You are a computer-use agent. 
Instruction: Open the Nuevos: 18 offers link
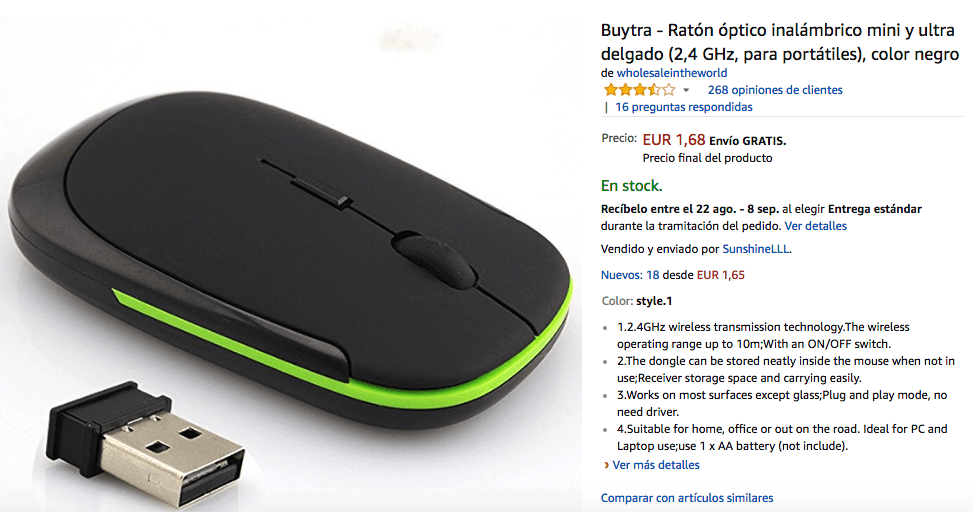[x=630, y=275]
